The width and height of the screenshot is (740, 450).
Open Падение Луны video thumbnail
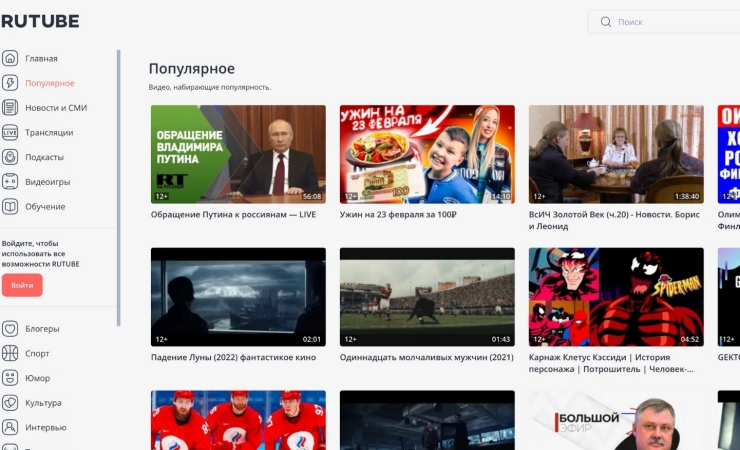pos(238,297)
